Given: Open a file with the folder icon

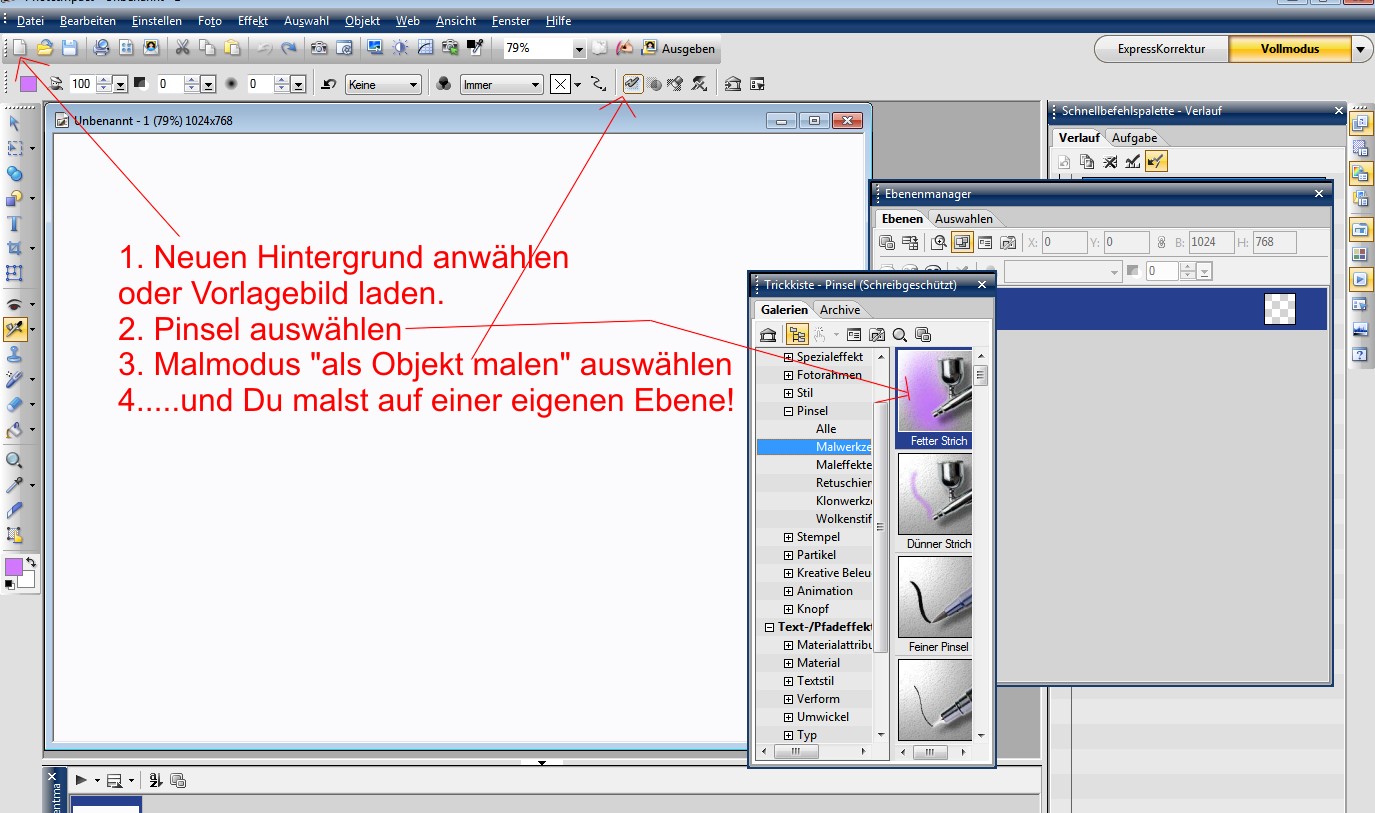Looking at the screenshot, I should tap(45, 47).
